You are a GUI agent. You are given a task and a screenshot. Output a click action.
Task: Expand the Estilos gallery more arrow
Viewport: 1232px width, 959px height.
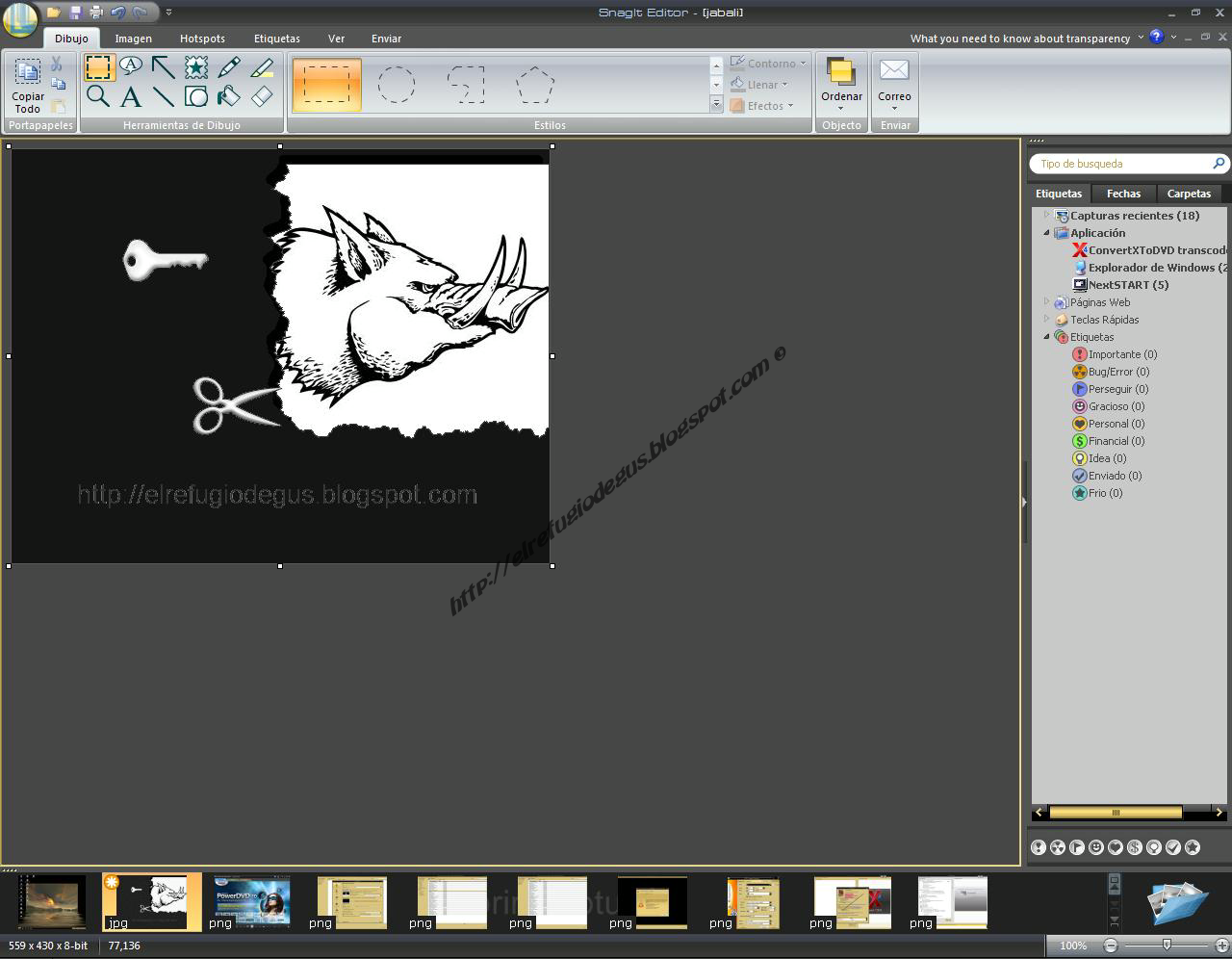716,105
